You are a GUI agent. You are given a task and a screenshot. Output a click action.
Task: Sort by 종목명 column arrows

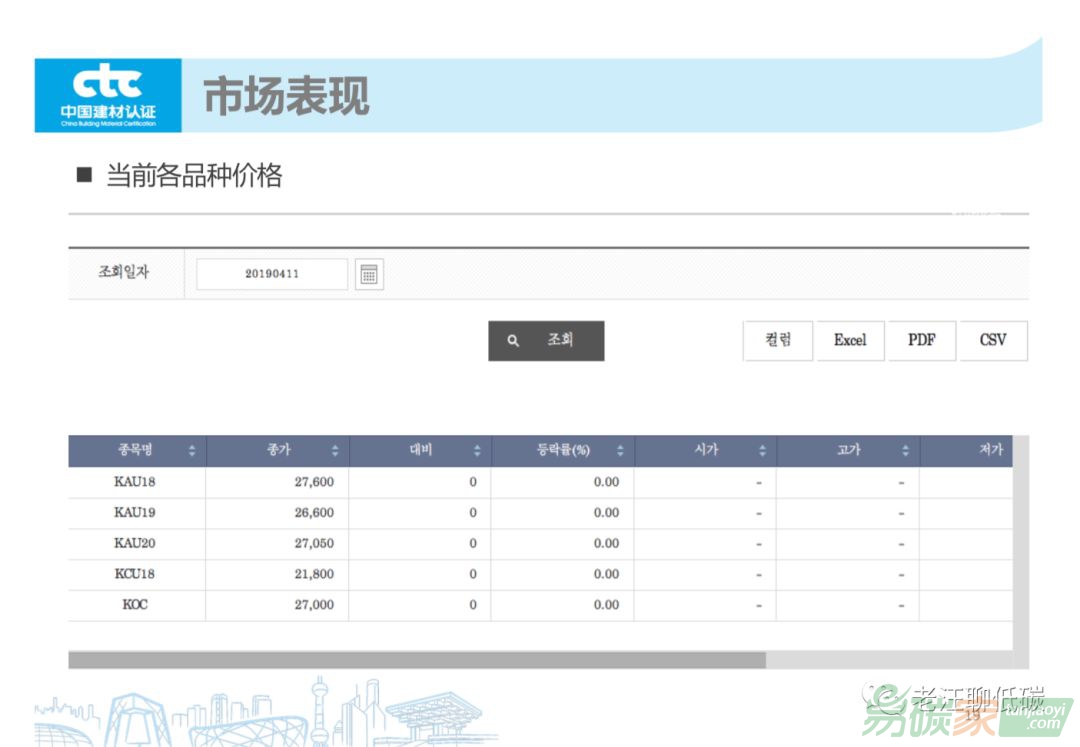tap(192, 452)
